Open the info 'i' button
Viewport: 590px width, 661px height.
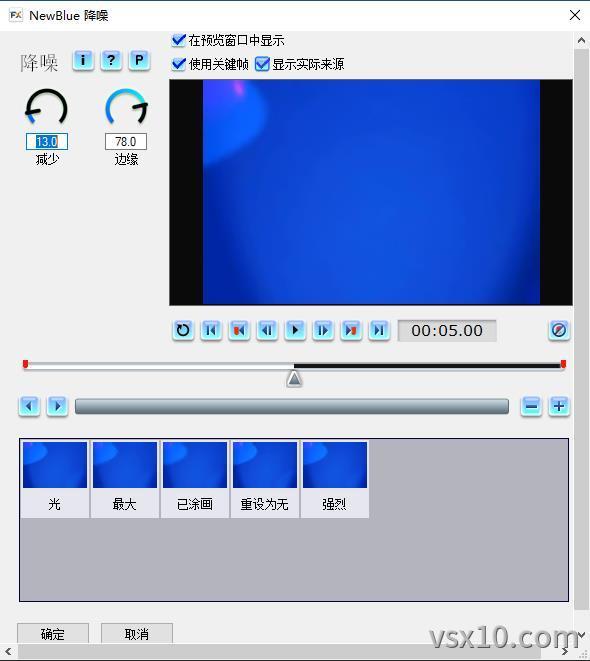pyautogui.click(x=83, y=60)
